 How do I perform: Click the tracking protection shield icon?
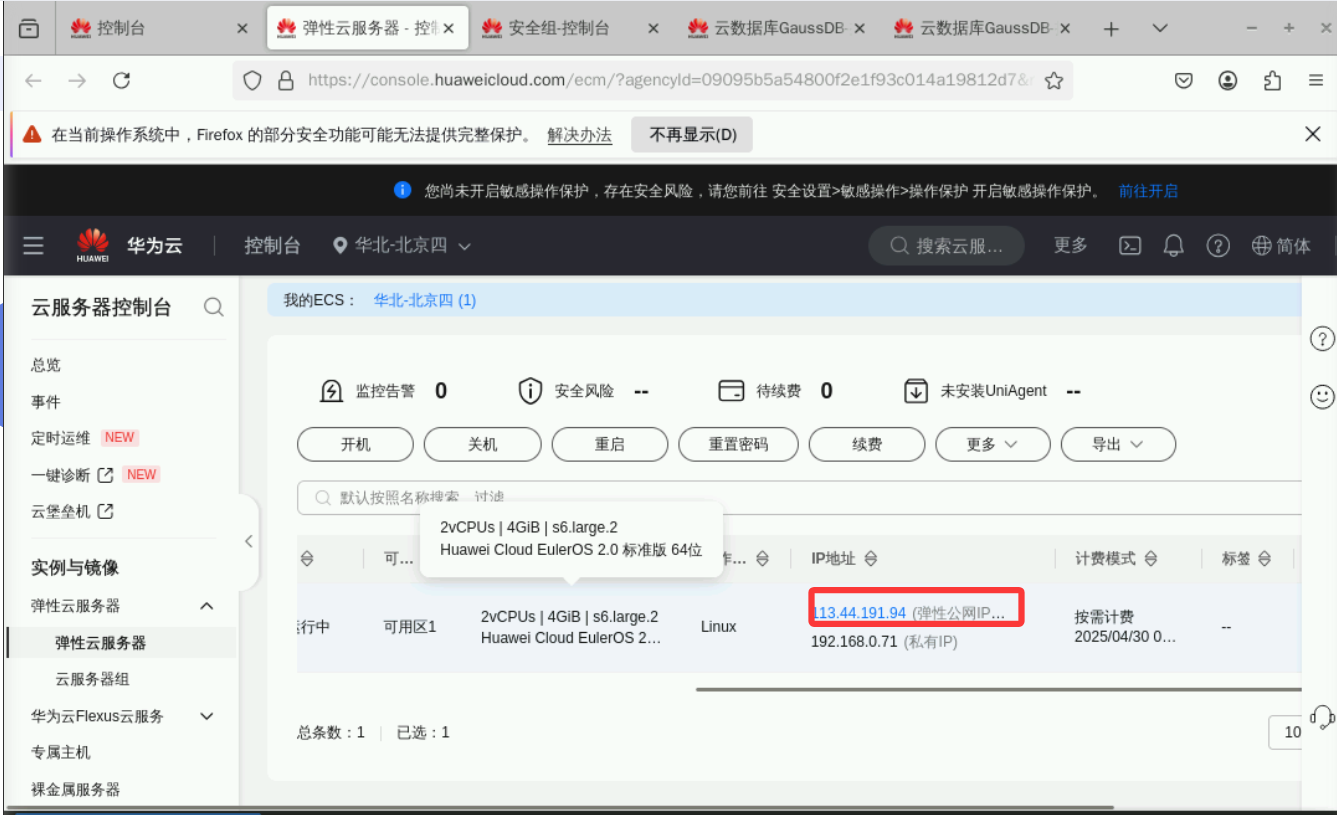253,81
